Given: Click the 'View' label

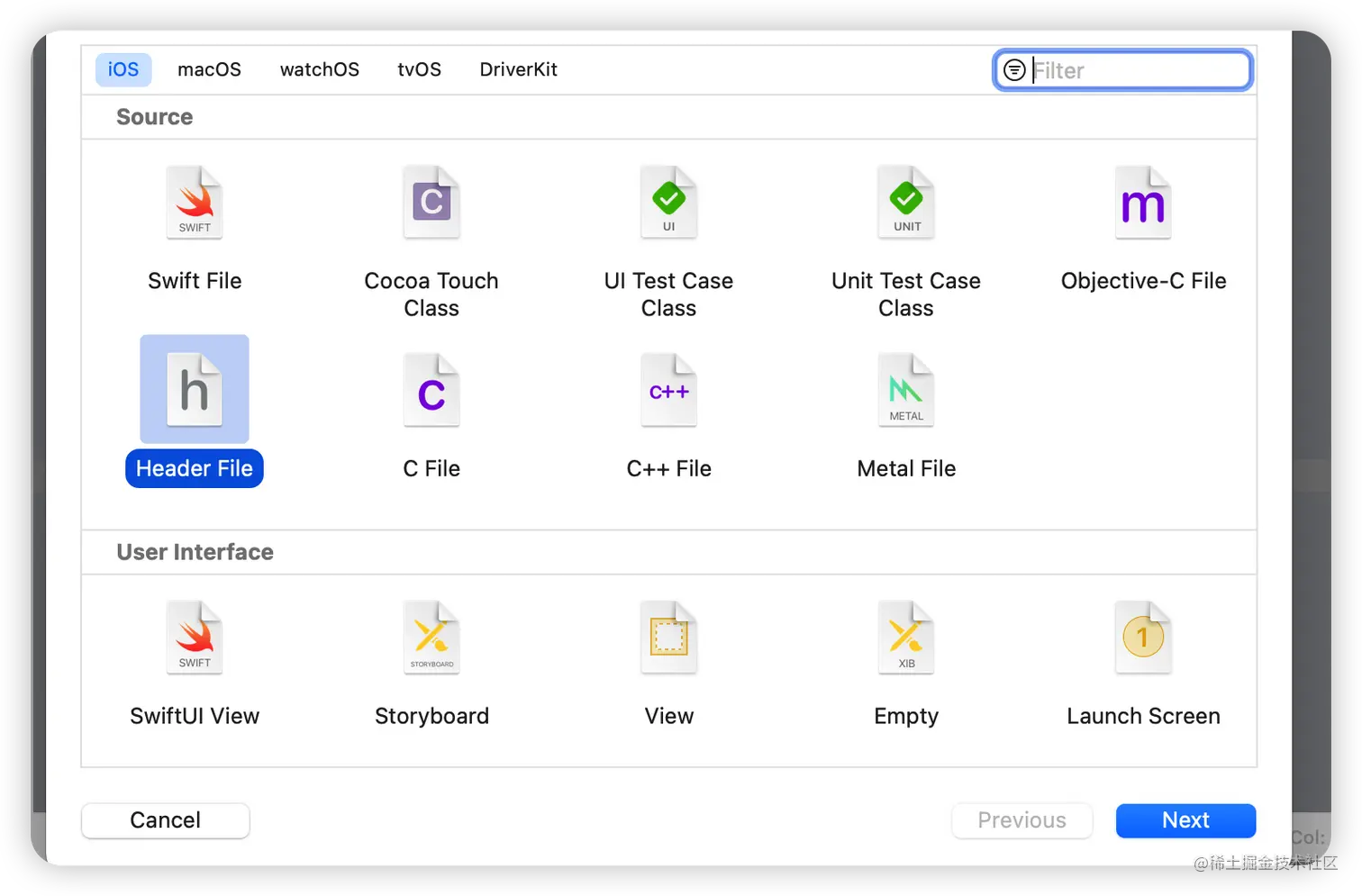Looking at the screenshot, I should [x=668, y=716].
